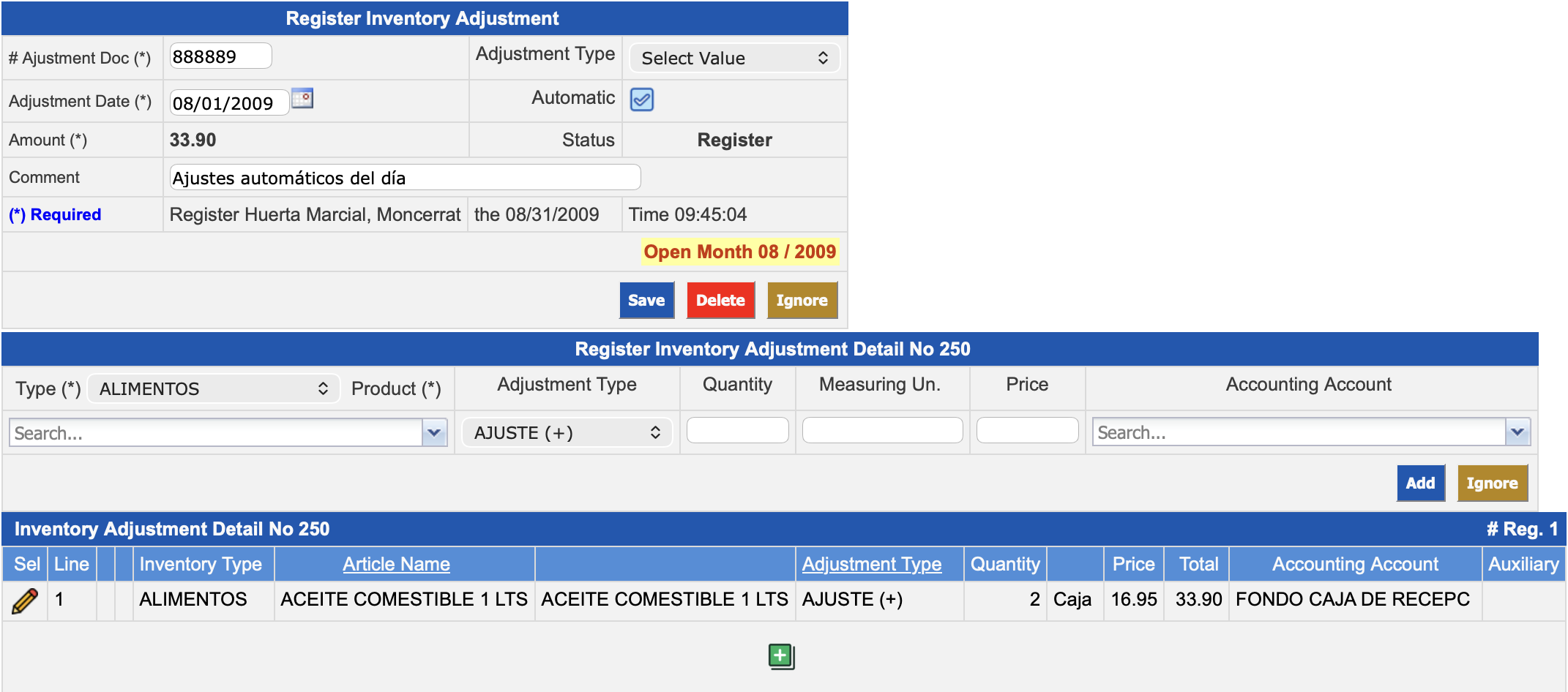
Task: Expand the Type ALIMENTOS dropdown
Action: [x=214, y=389]
